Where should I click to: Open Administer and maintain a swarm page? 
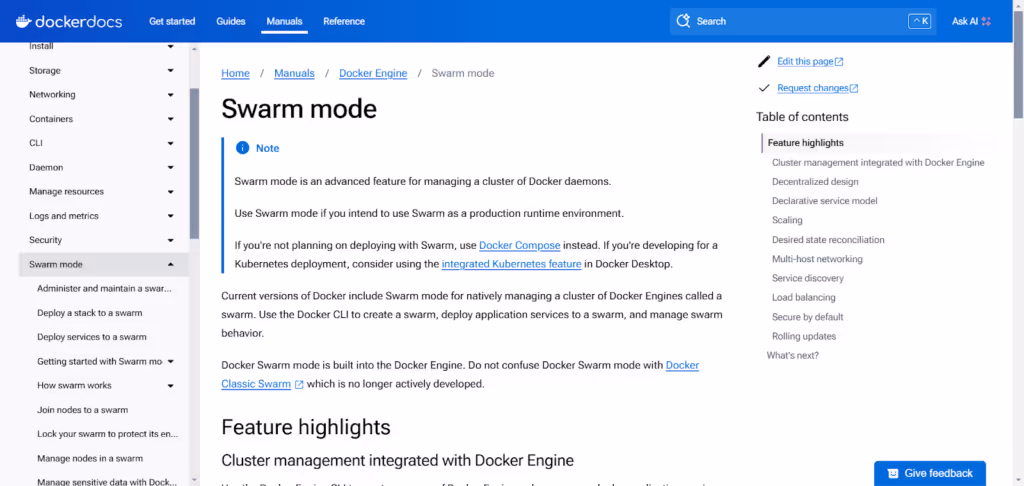point(104,288)
